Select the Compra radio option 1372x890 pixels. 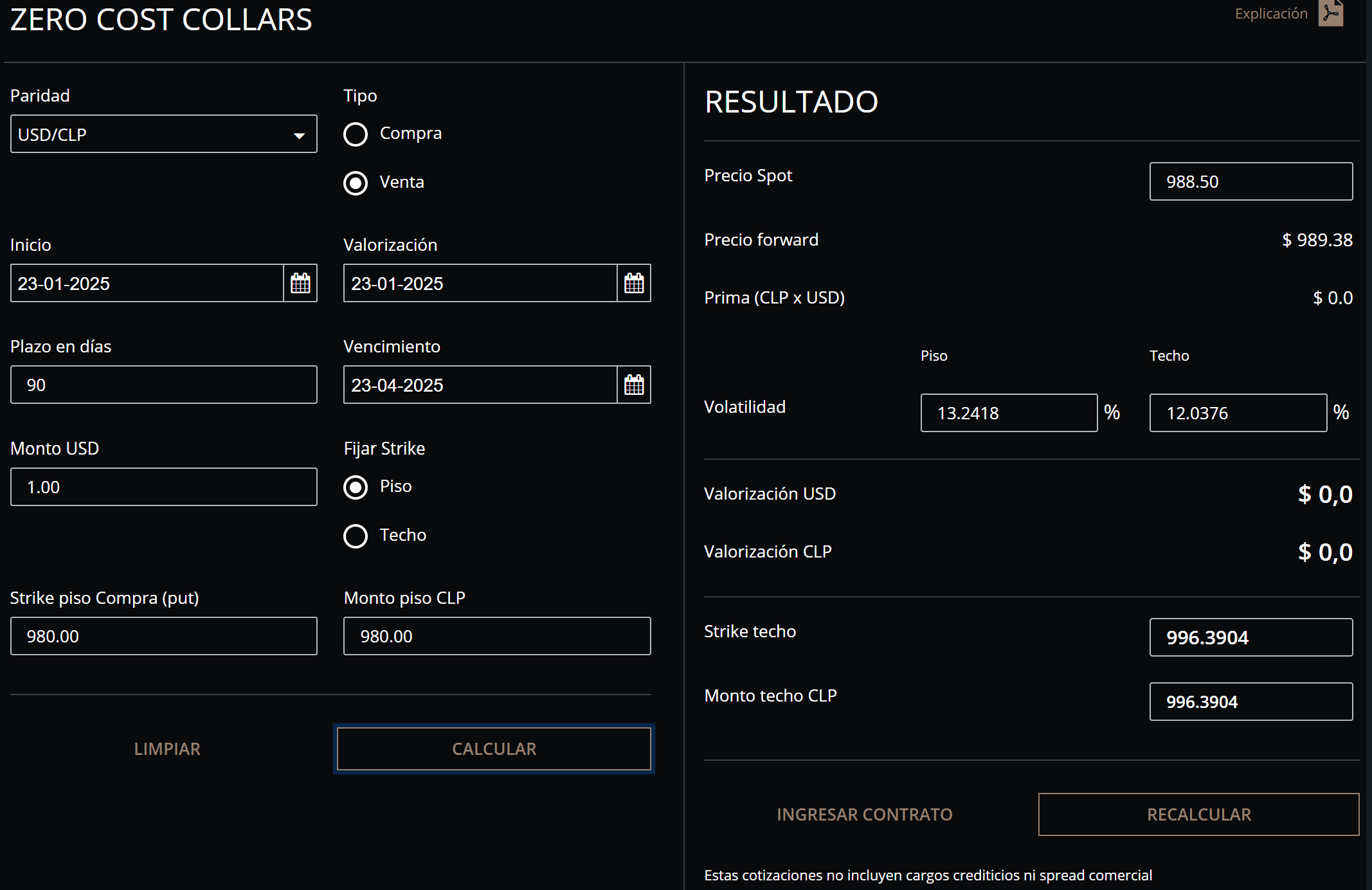[x=356, y=134]
